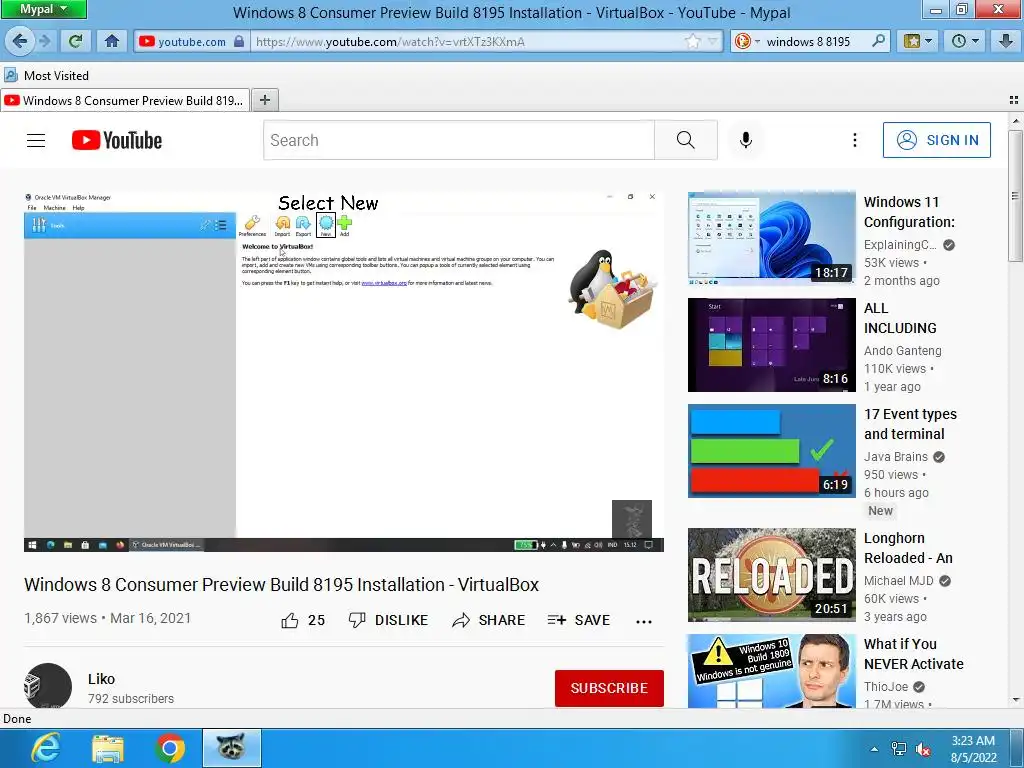The width and height of the screenshot is (1024, 768).
Task: Go to the YouTube home logo
Action: (x=117, y=140)
